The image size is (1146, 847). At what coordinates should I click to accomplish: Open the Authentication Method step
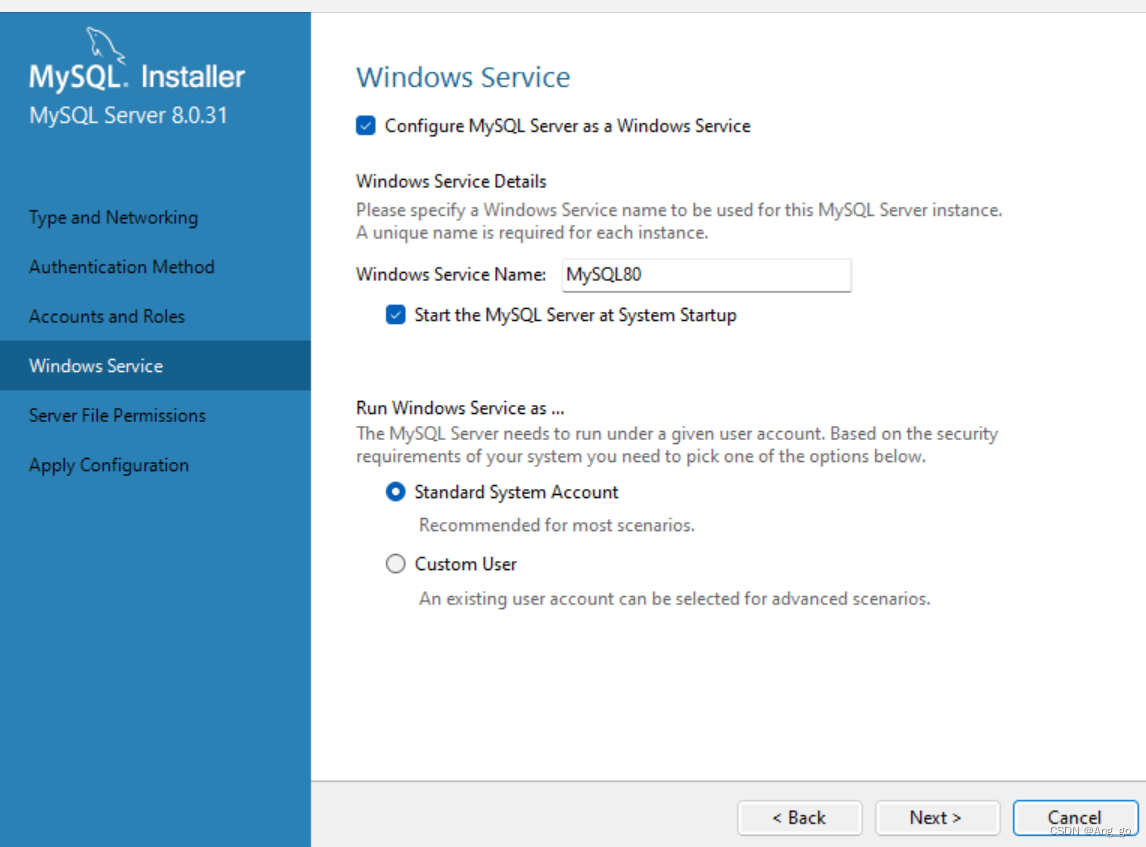[x=122, y=267]
